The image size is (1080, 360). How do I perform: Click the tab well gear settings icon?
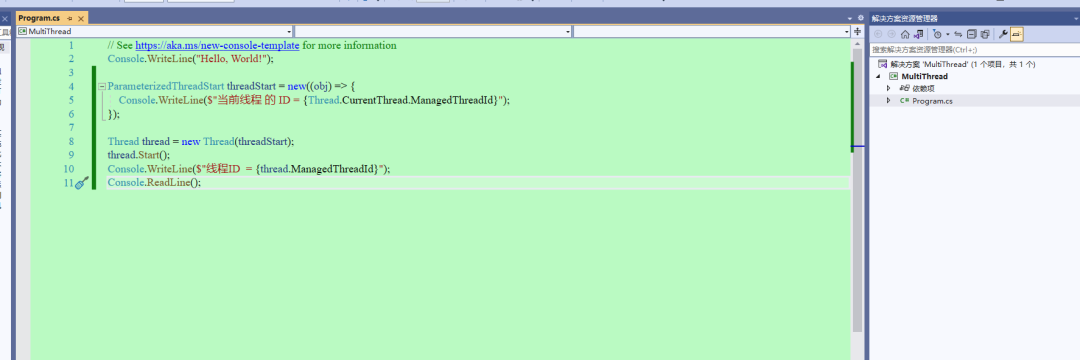coord(860,18)
